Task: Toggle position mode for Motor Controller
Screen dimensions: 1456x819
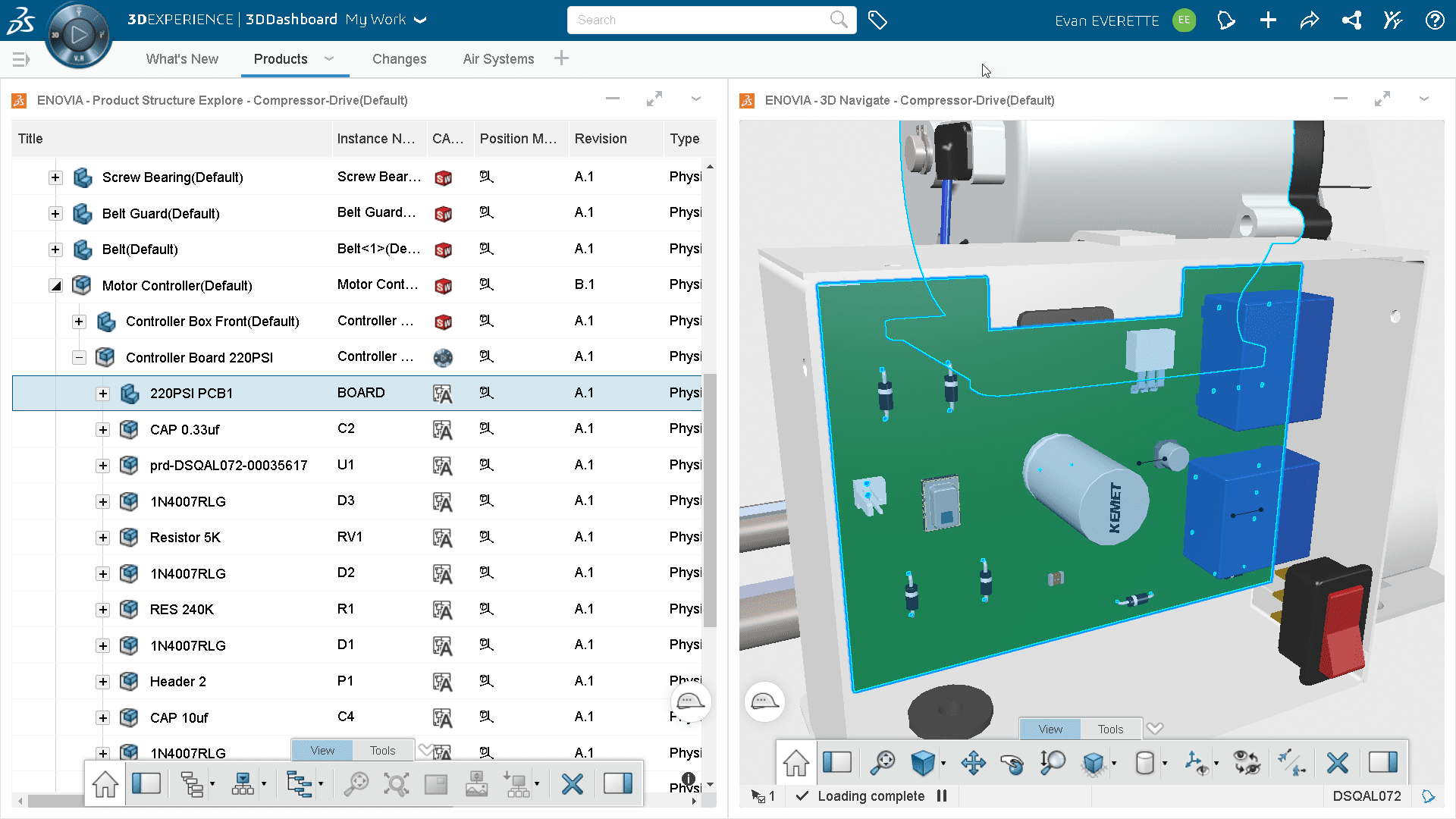Action: [x=485, y=285]
